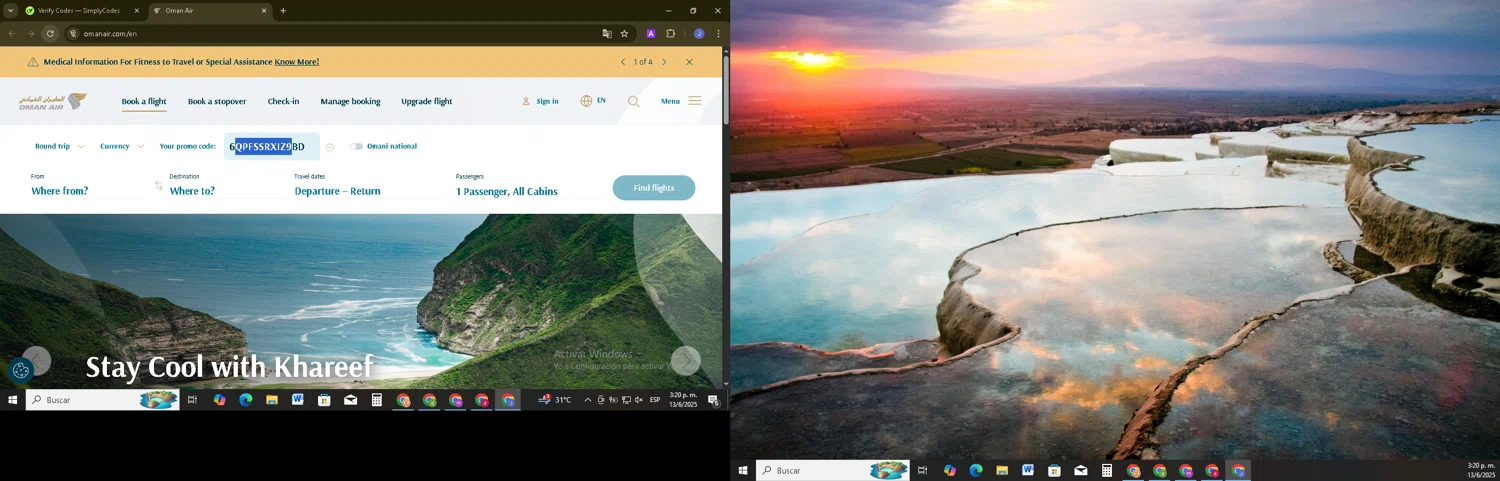Open Chrome's three-dot menu
The image size is (1500, 481).
click(718, 33)
